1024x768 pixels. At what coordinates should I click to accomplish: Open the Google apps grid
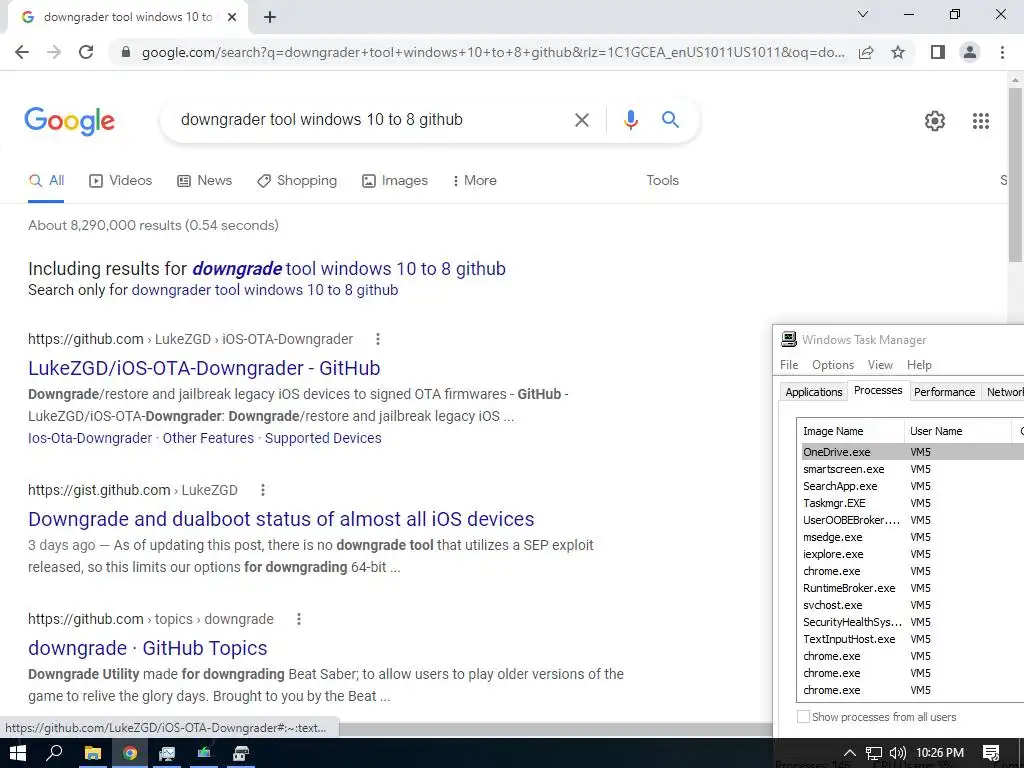point(981,121)
